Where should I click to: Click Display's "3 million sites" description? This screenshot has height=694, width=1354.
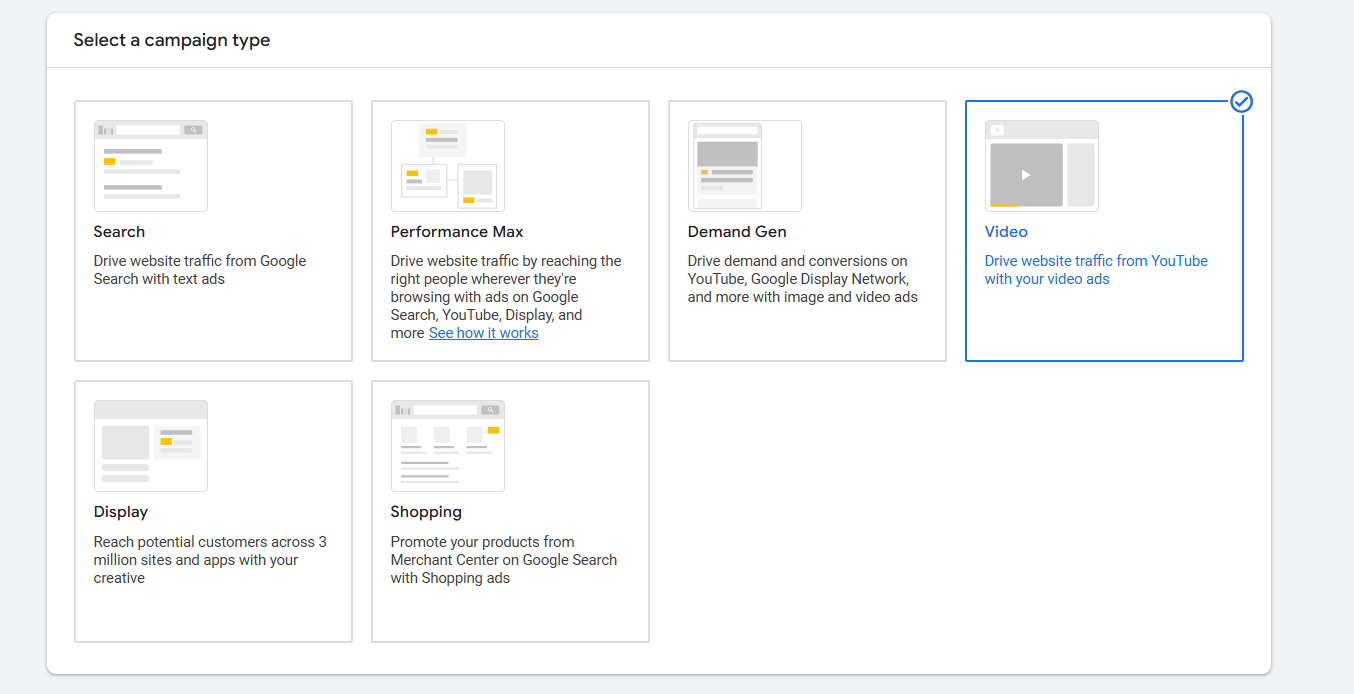[x=209, y=560]
